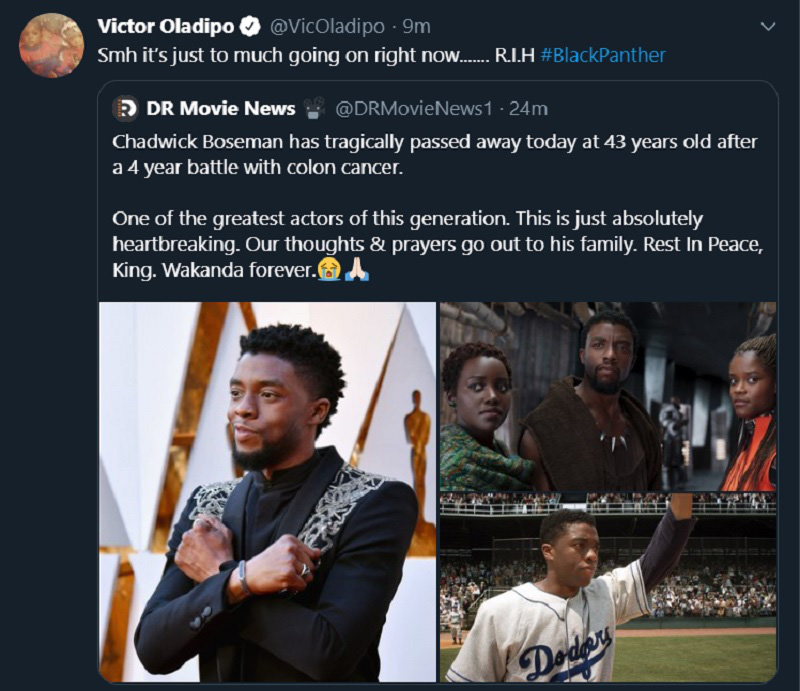Screen dimensions: 800x691
Task: Click the DR Movie News display name
Action: coord(221,108)
